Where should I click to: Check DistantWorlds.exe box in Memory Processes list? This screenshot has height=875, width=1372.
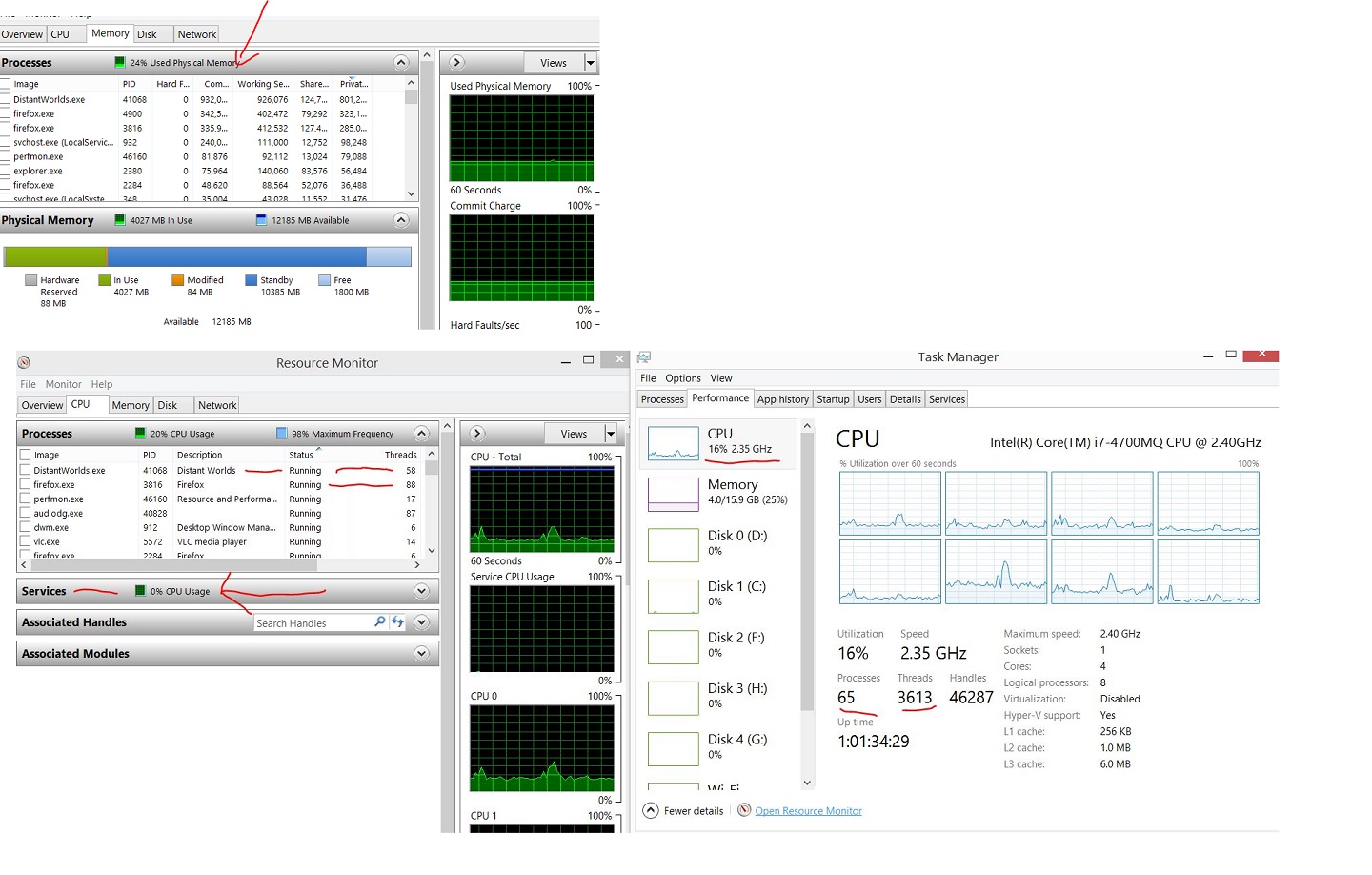[5, 98]
